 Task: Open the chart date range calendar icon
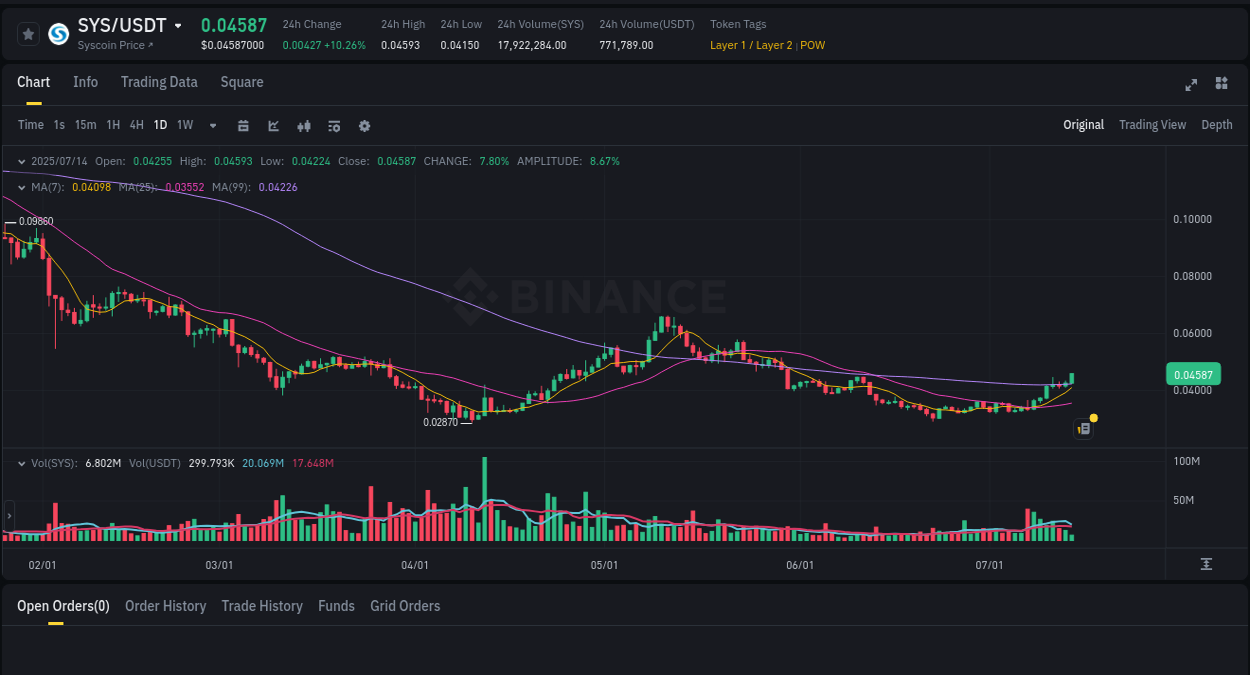pos(243,125)
